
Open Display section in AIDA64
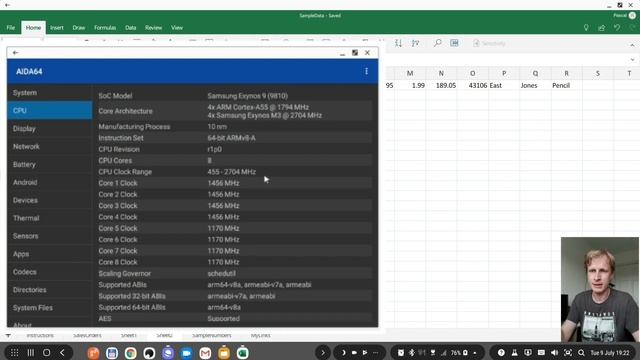[x=49, y=129]
